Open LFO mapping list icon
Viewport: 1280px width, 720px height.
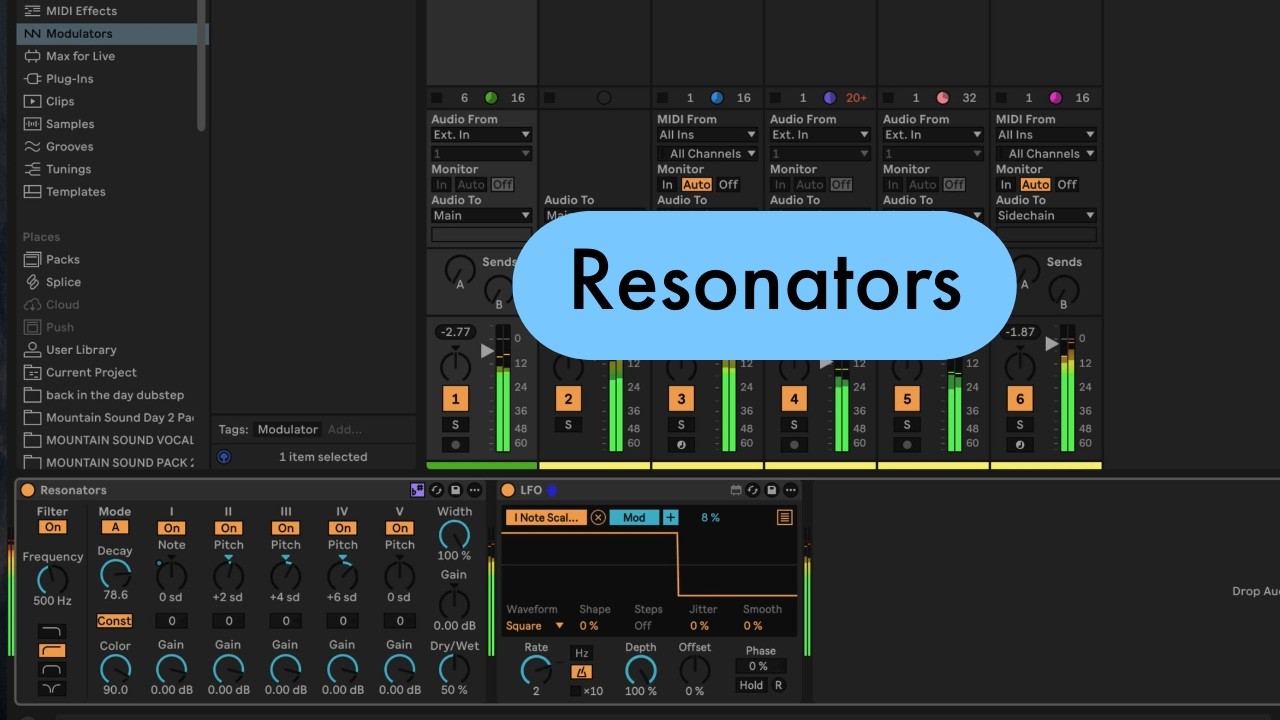[x=784, y=517]
